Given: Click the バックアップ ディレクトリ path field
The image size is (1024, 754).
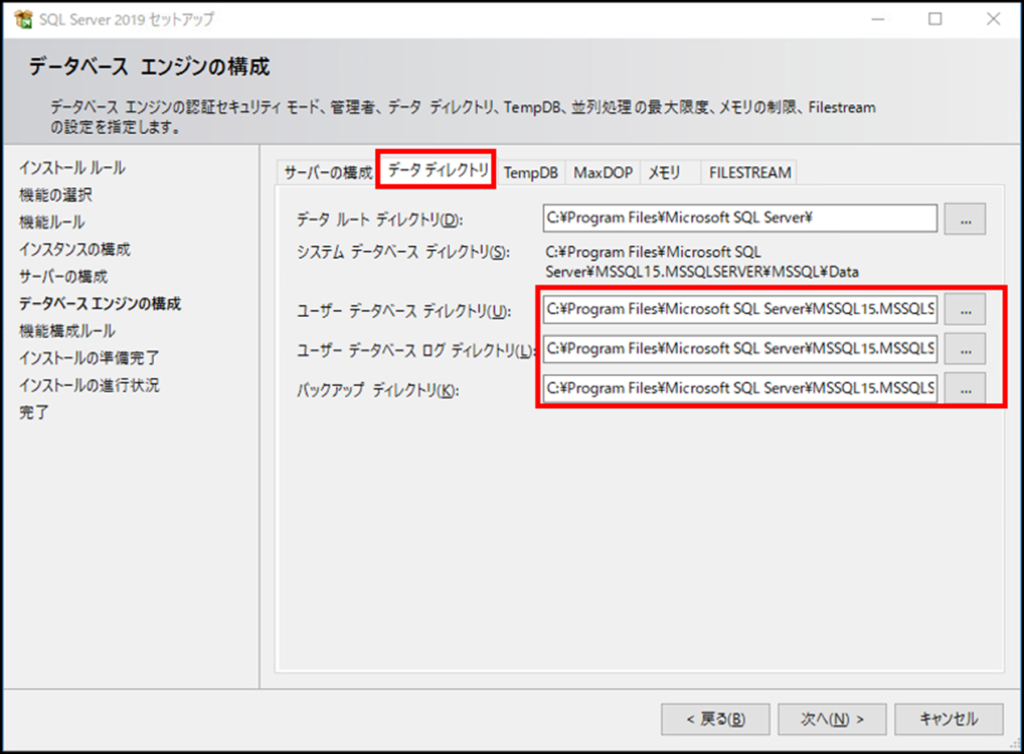Looking at the screenshot, I should 740,388.
